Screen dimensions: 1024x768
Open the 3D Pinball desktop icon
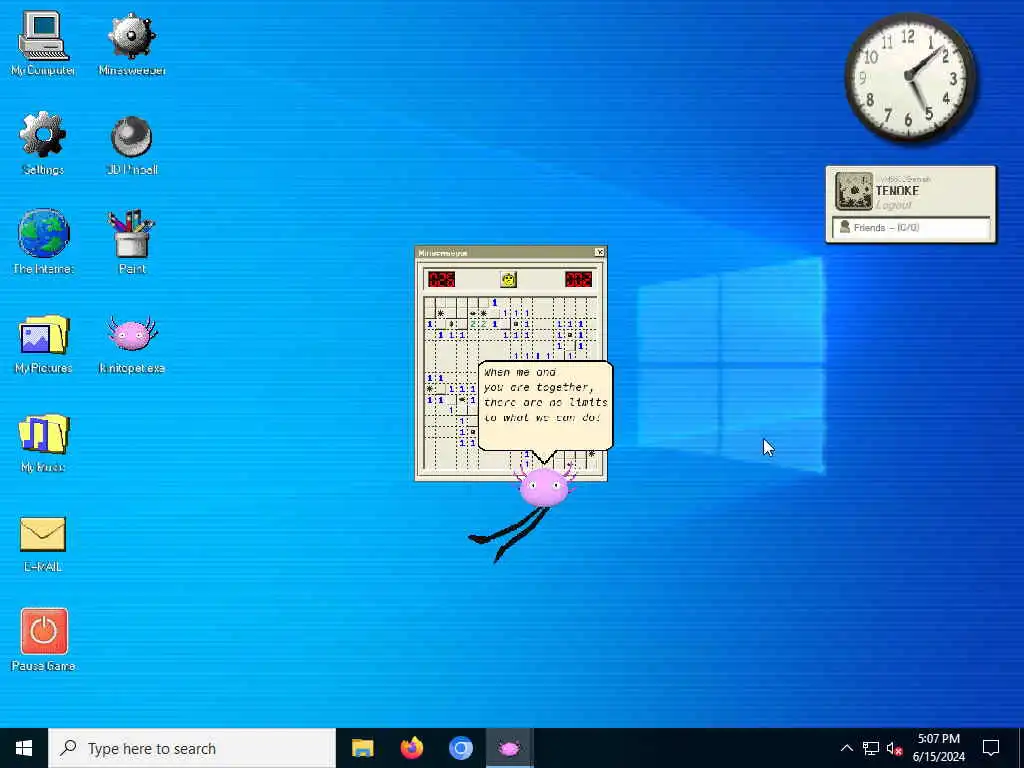point(132,145)
